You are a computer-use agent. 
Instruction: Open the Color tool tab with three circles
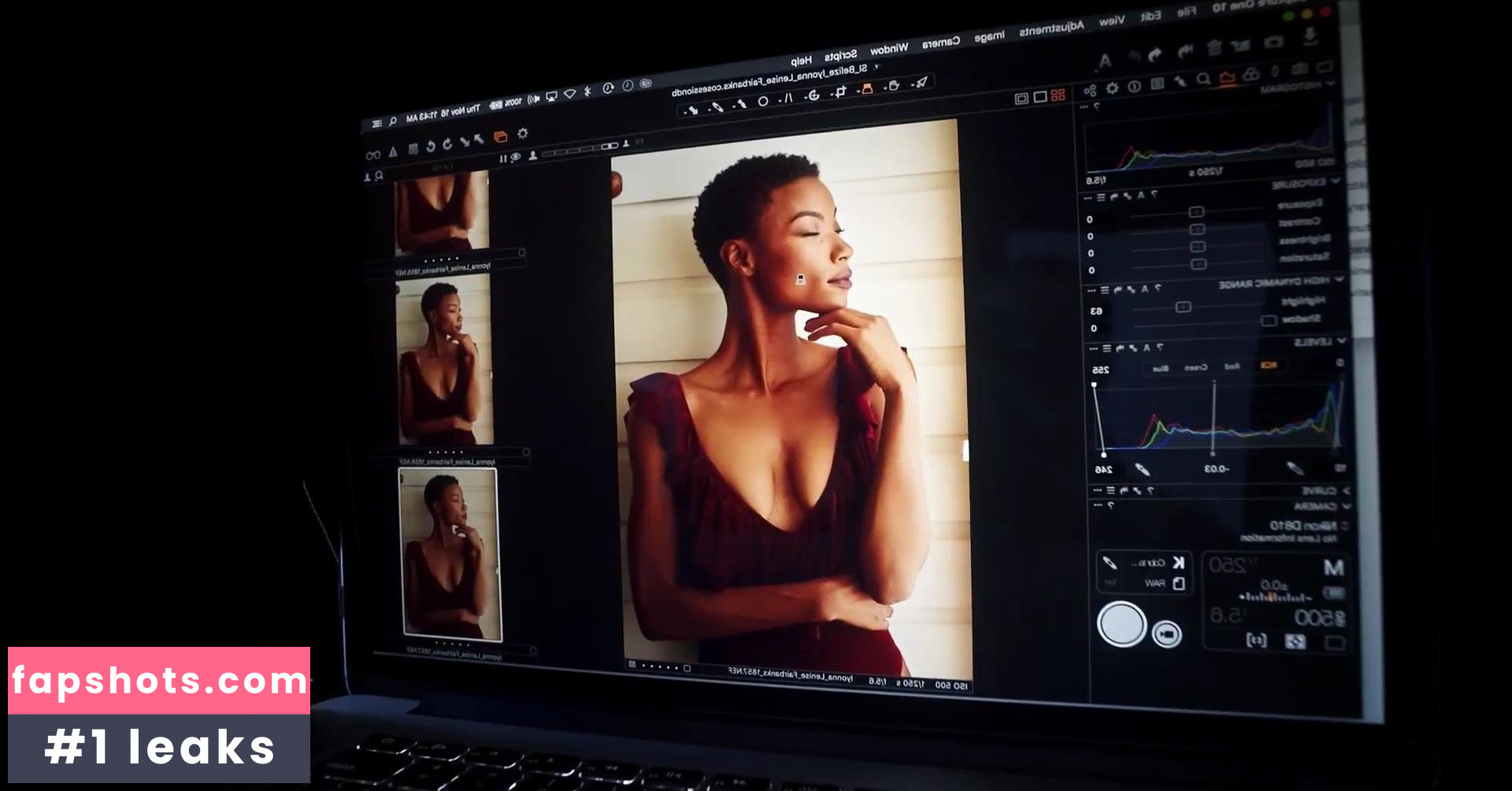[1251, 76]
